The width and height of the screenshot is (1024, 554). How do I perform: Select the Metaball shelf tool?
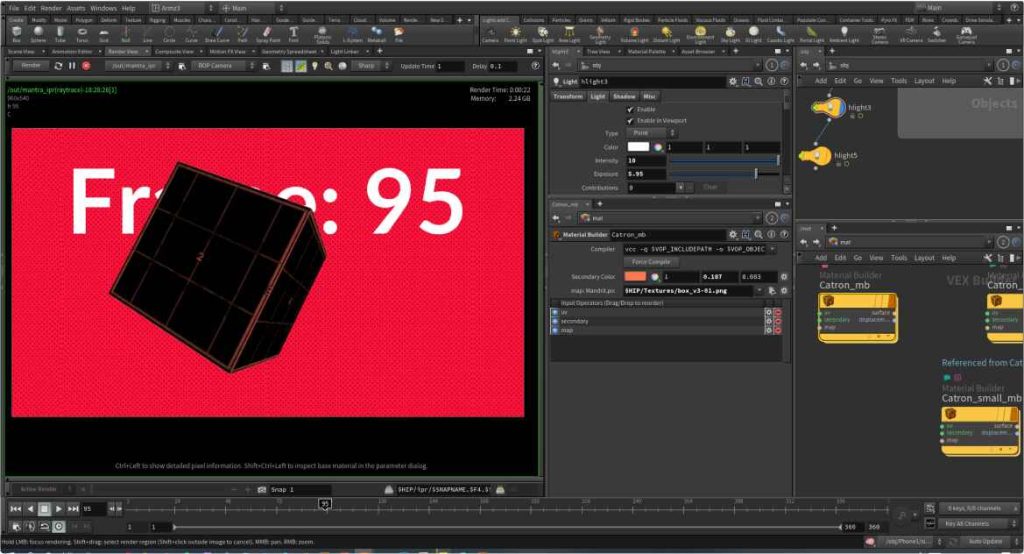(x=376, y=33)
